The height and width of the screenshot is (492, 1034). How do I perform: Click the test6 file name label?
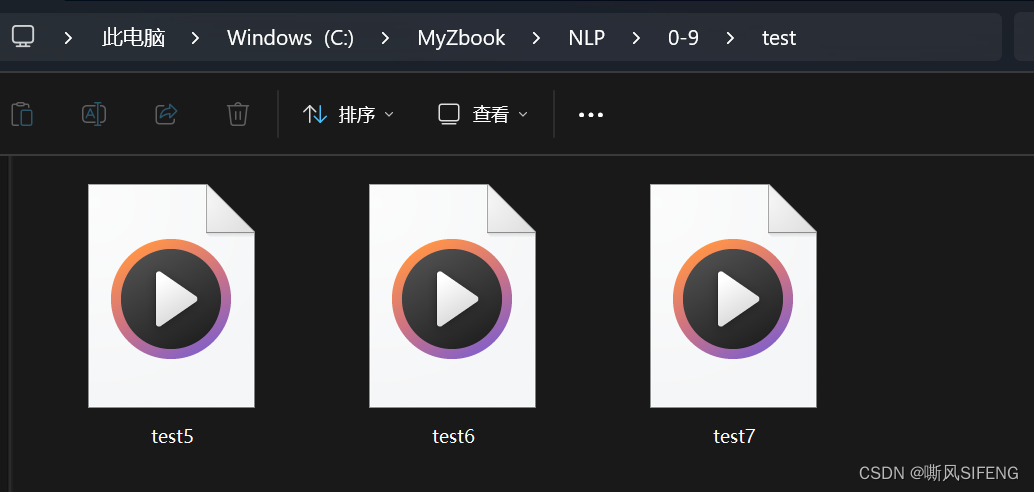coord(453,436)
